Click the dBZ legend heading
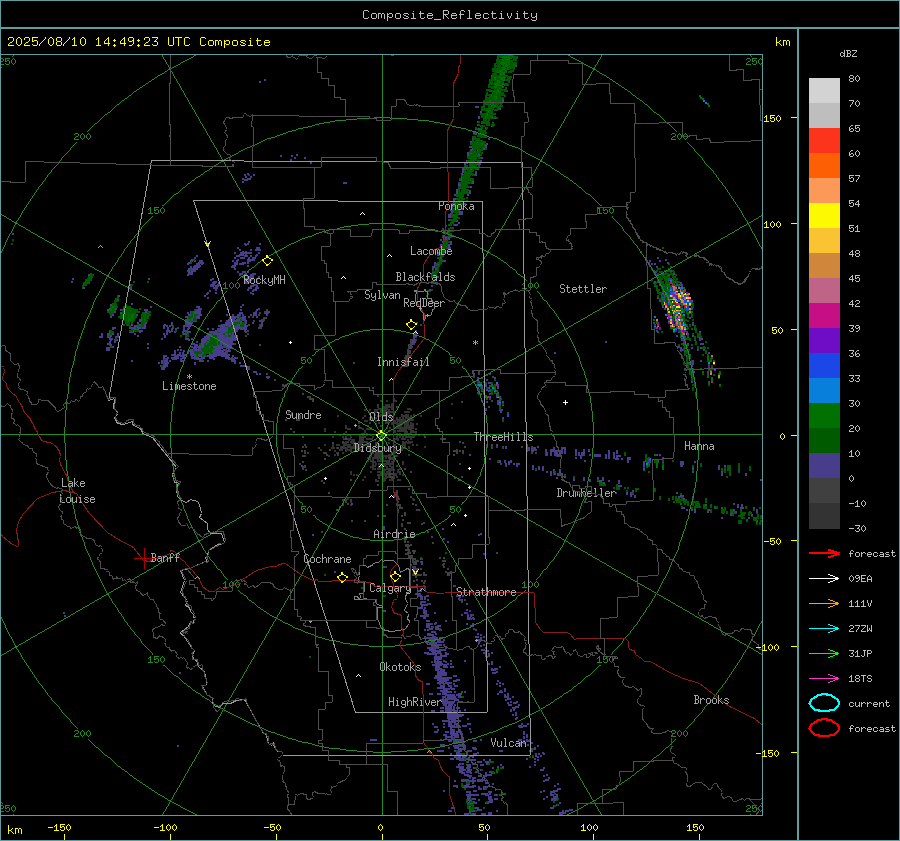 tap(848, 53)
